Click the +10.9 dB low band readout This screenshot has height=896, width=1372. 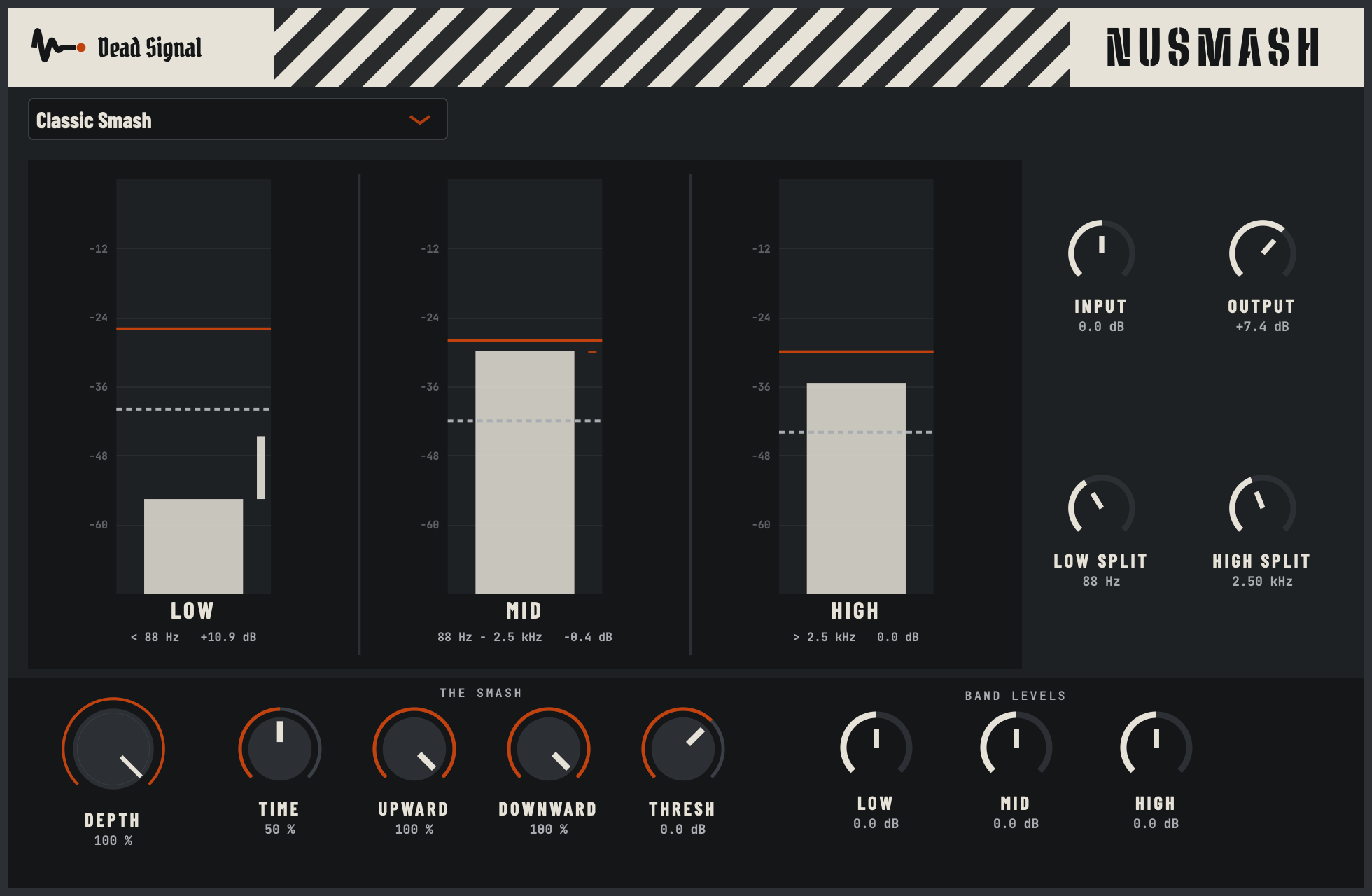tap(228, 637)
